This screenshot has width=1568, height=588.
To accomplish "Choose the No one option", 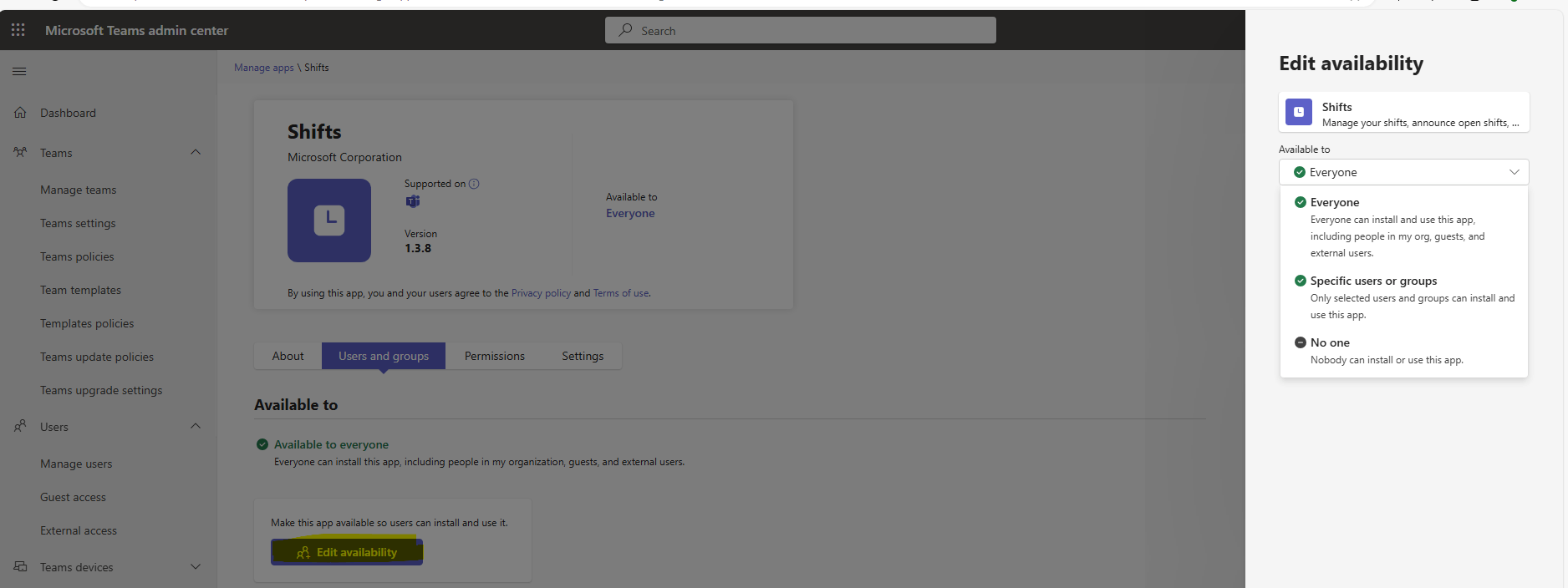I will pyautogui.click(x=1404, y=351).
